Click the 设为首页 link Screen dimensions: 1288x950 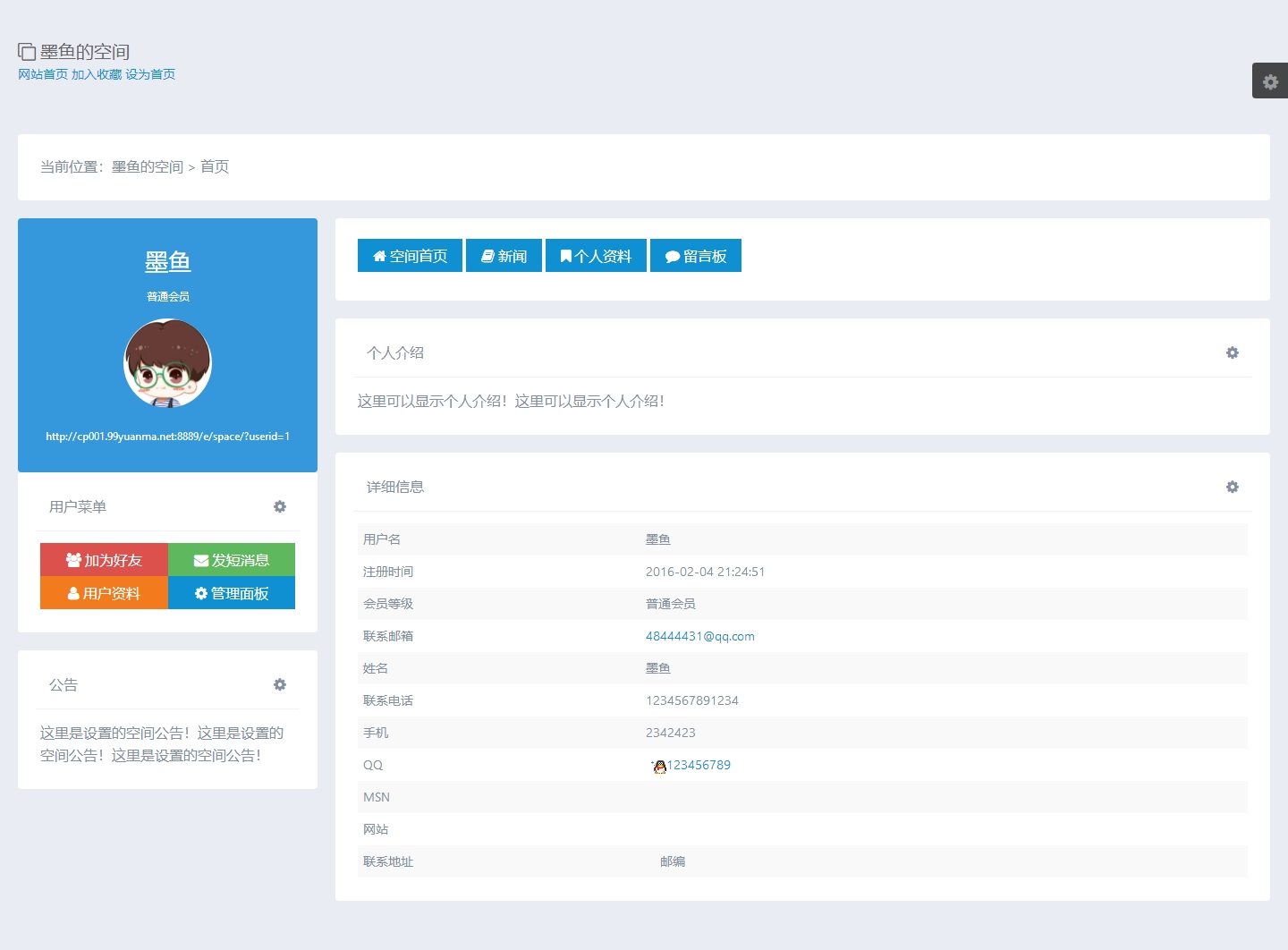pos(150,74)
